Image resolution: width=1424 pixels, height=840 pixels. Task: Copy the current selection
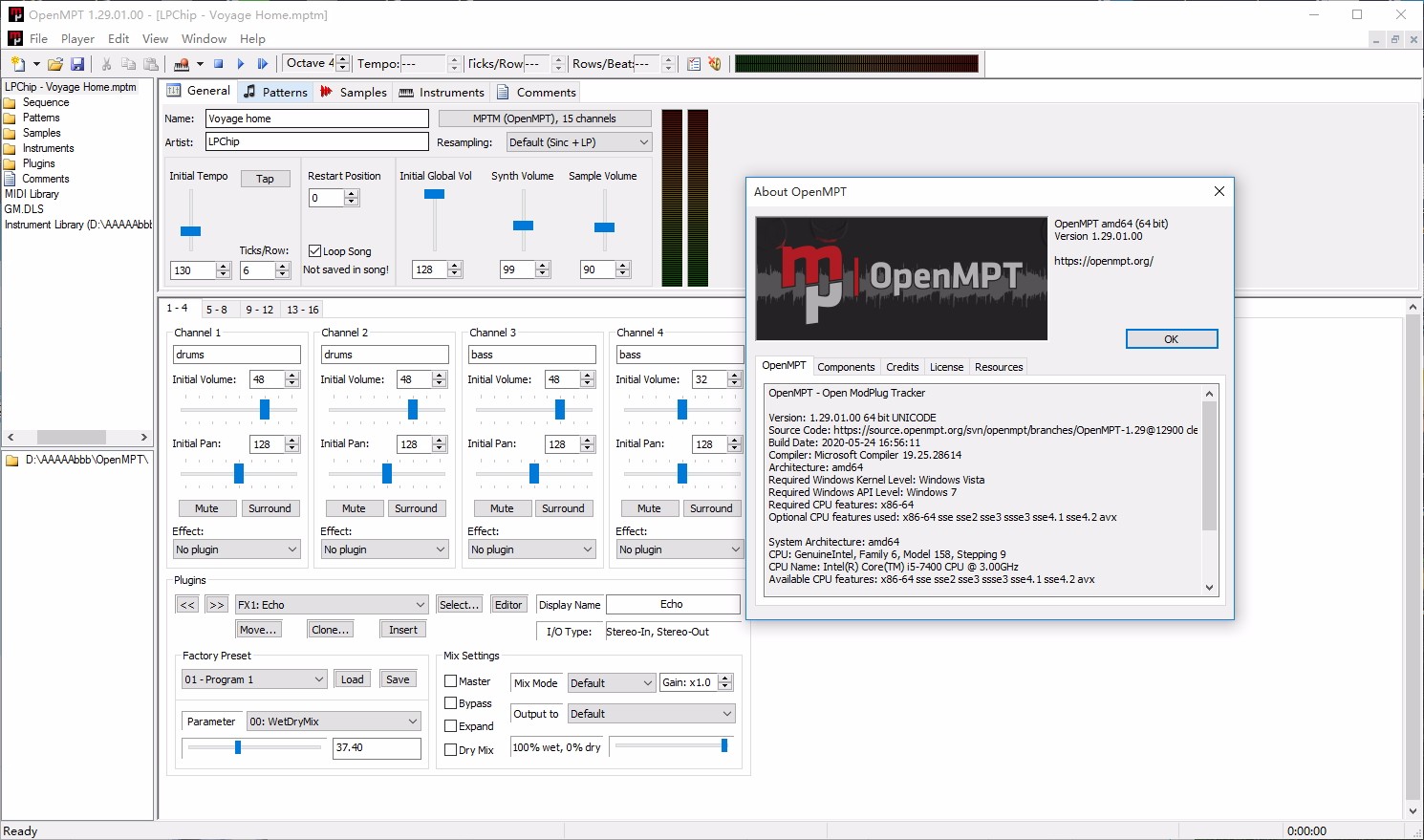(128, 63)
